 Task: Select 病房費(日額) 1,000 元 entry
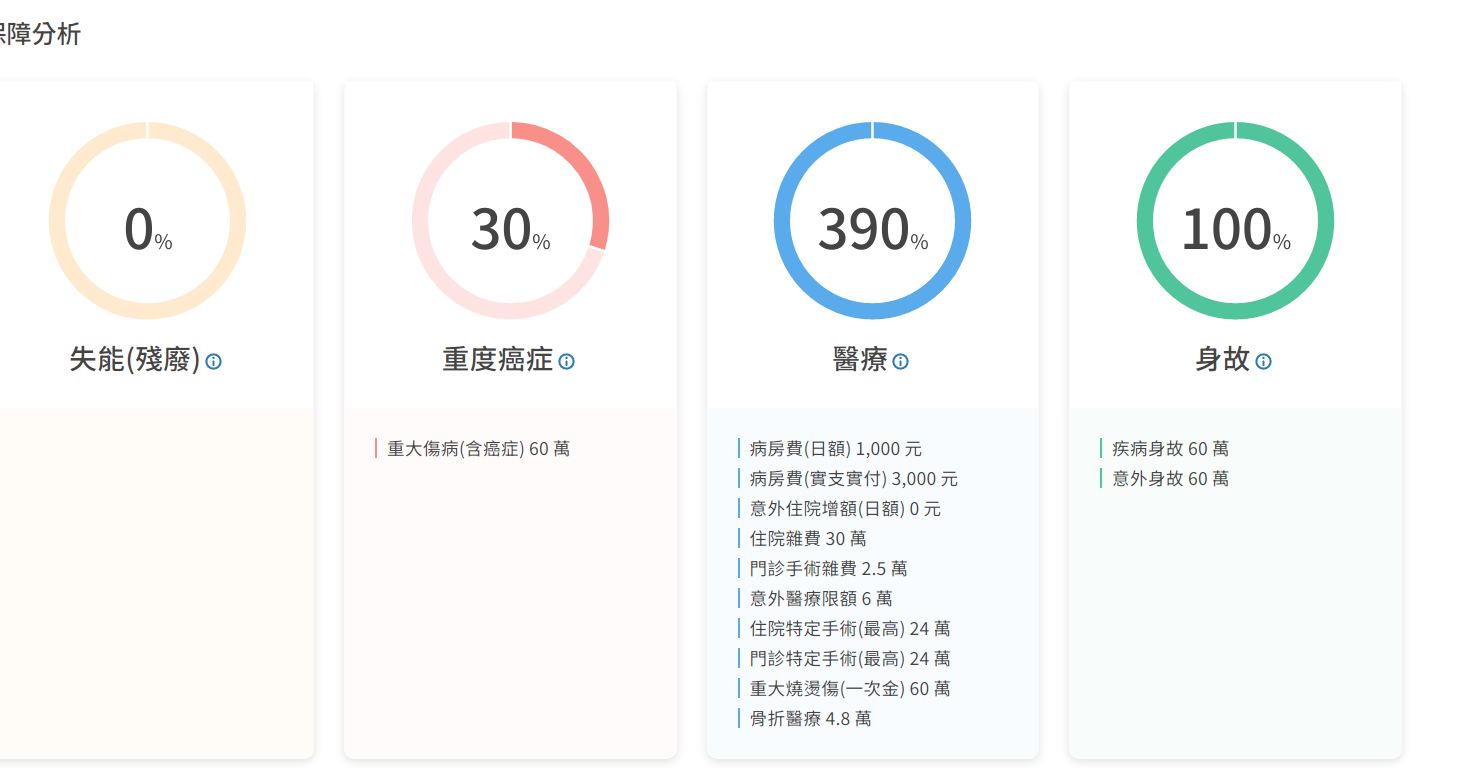pyautogui.click(x=835, y=449)
